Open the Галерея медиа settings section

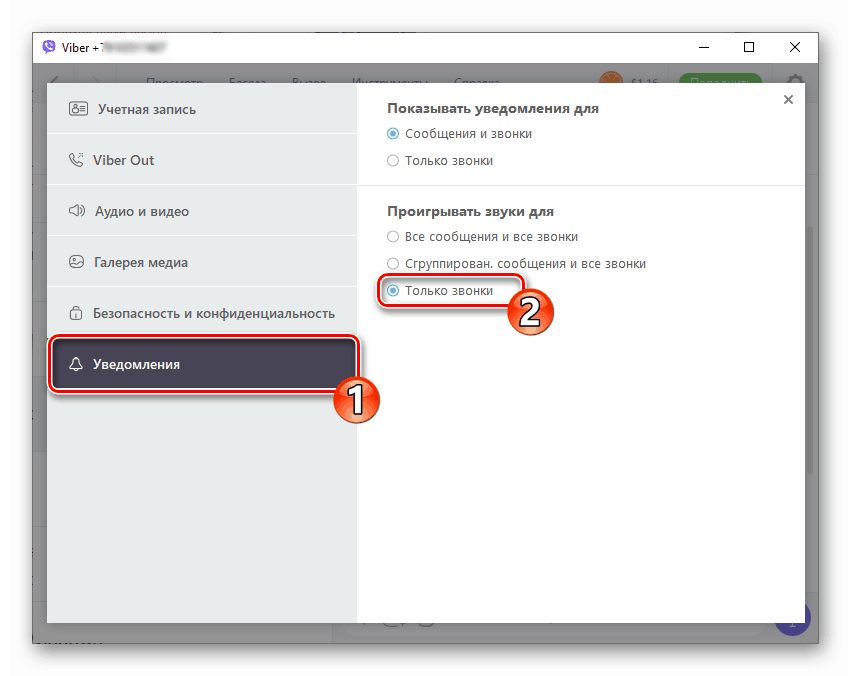point(202,262)
